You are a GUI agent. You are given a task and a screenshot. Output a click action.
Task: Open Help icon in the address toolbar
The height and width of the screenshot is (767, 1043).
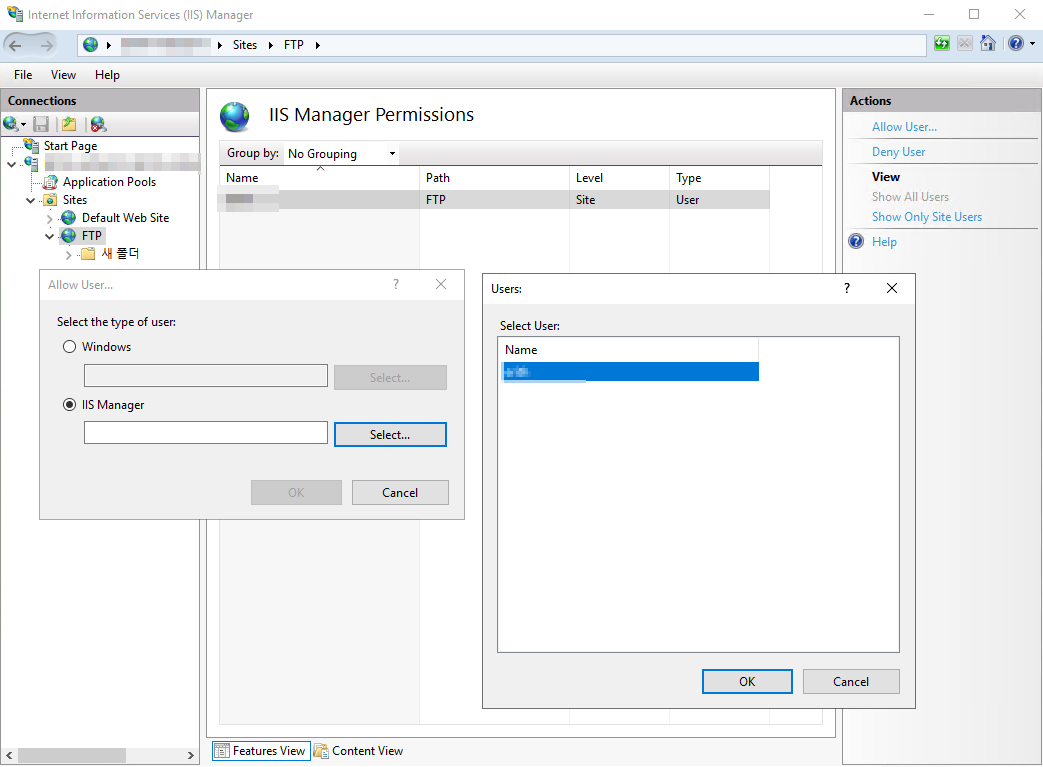(x=1016, y=44)
